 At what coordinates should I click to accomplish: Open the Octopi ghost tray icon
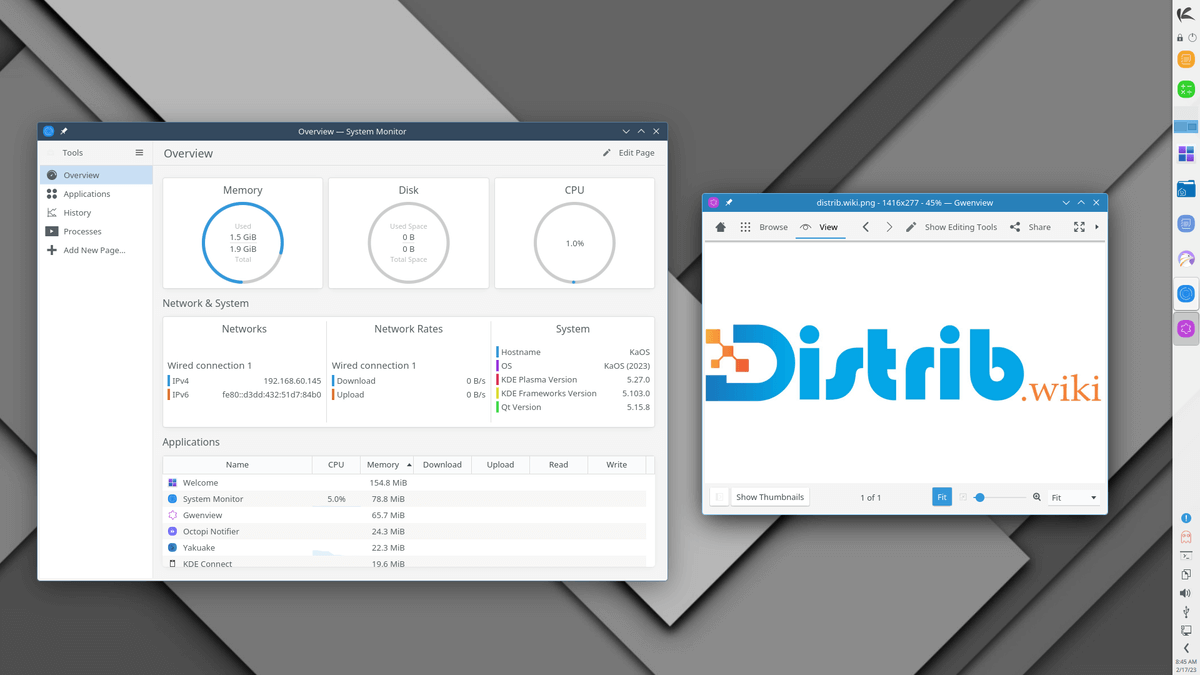(1186, 537)
